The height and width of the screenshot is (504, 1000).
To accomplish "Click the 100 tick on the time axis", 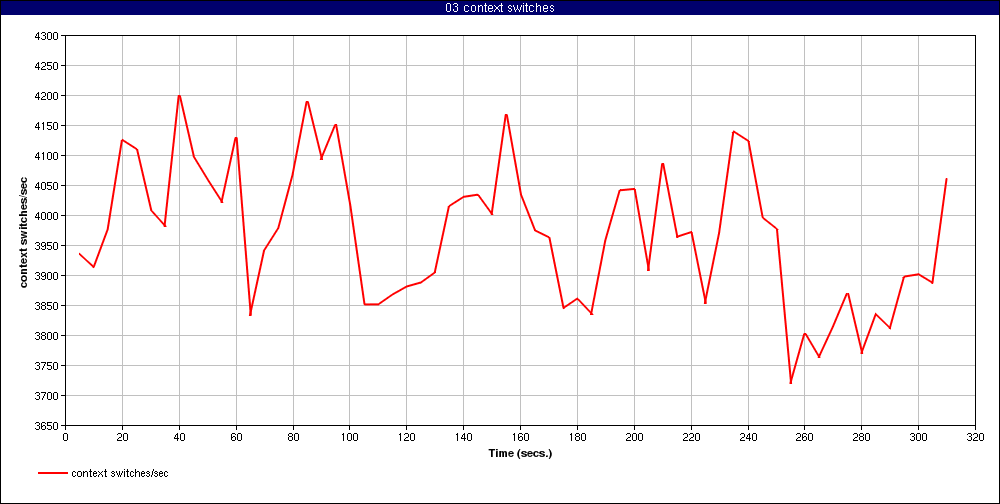I will tap(349, 437).
